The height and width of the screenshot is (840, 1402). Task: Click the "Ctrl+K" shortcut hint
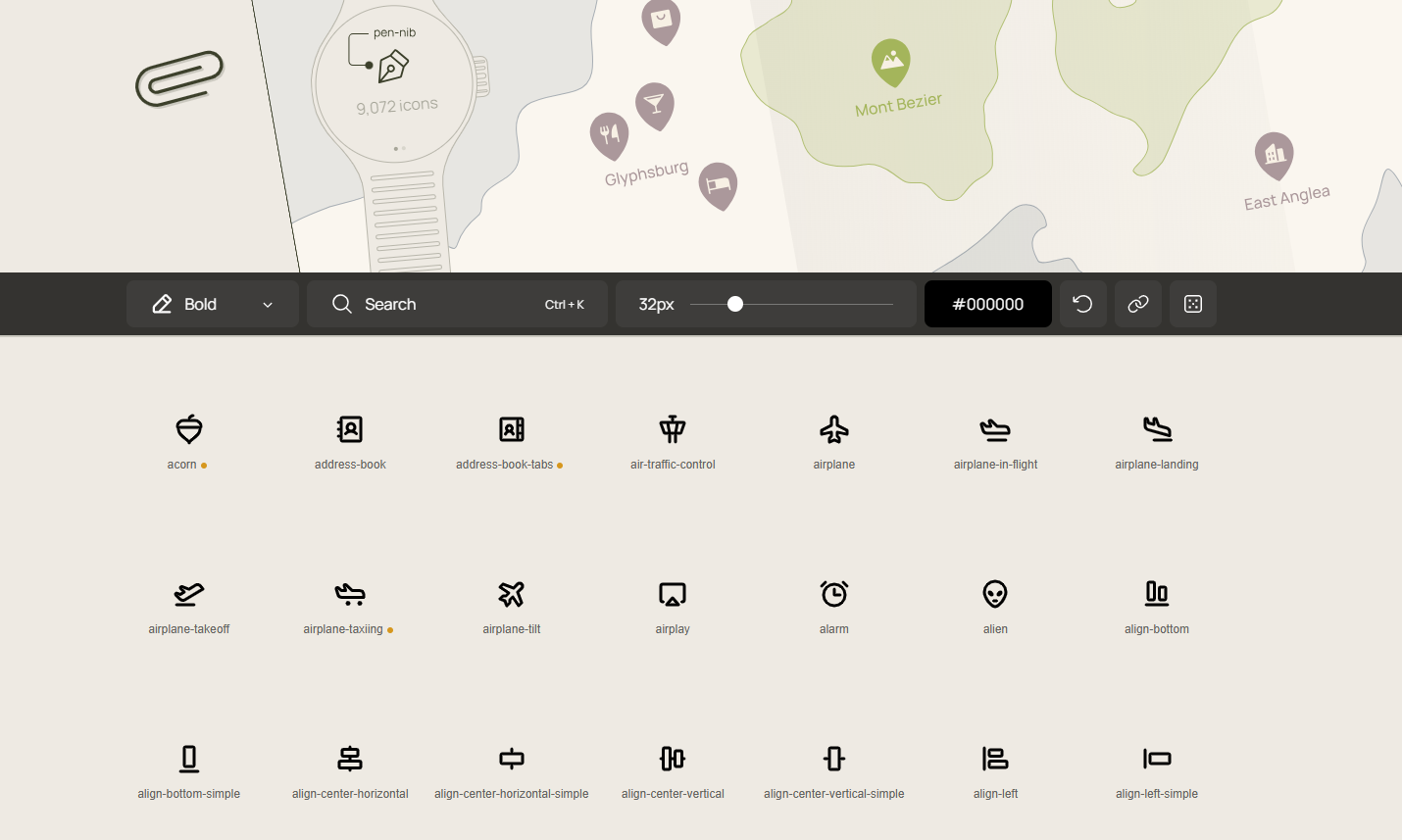[565, 305]
